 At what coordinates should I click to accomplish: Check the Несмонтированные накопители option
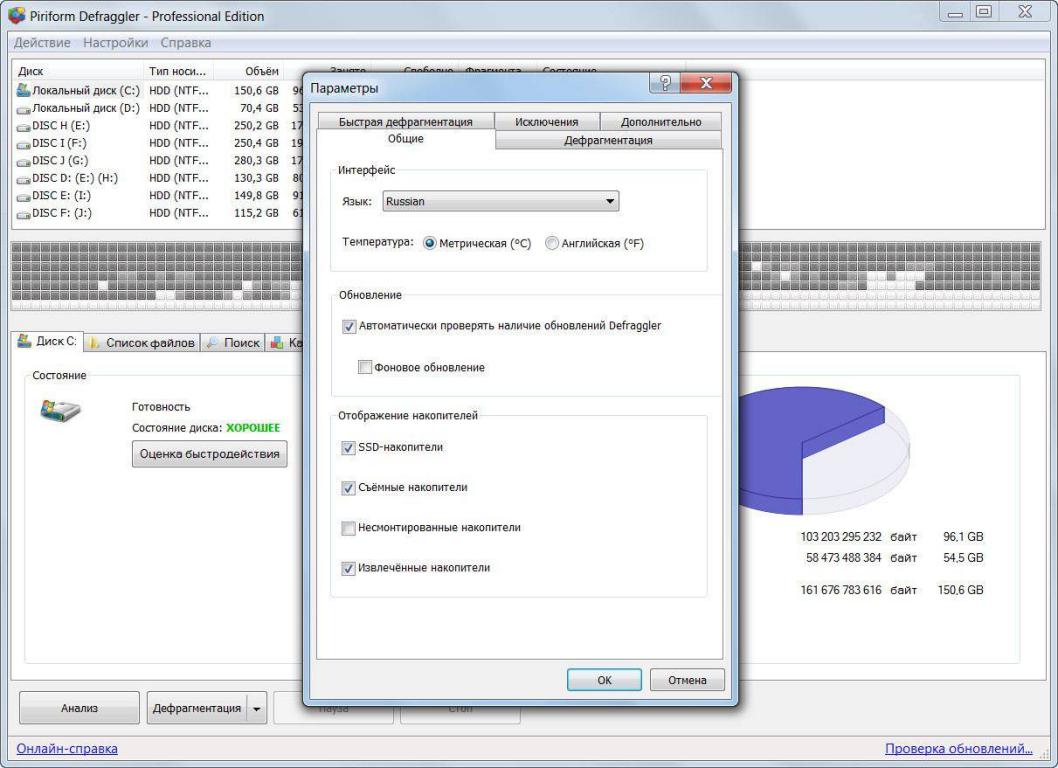click(349, 528)
